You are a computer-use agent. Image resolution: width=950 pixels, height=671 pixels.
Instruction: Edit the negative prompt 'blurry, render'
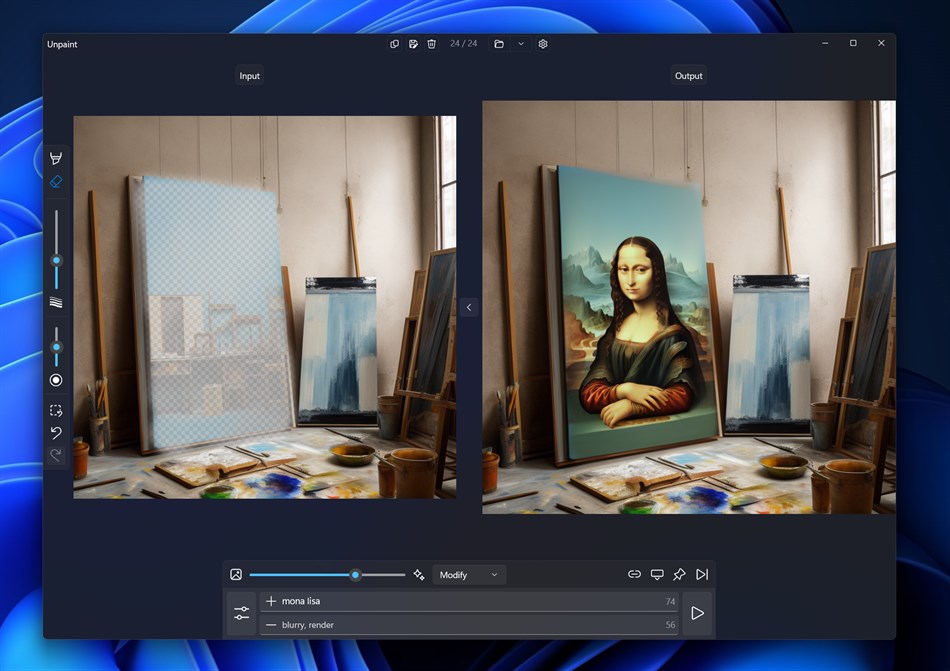pos(469,624)
